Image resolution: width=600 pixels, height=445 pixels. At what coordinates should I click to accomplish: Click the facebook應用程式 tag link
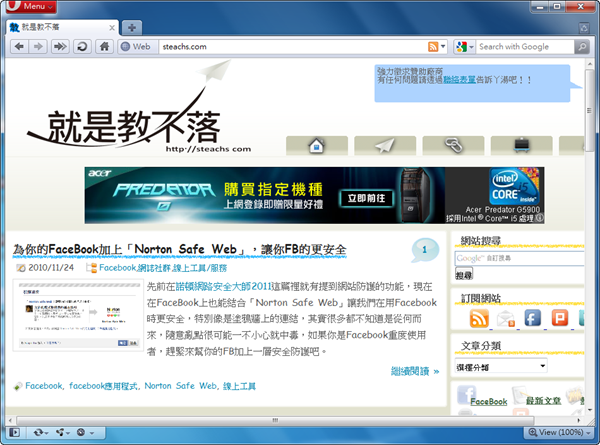pos(103,386)
